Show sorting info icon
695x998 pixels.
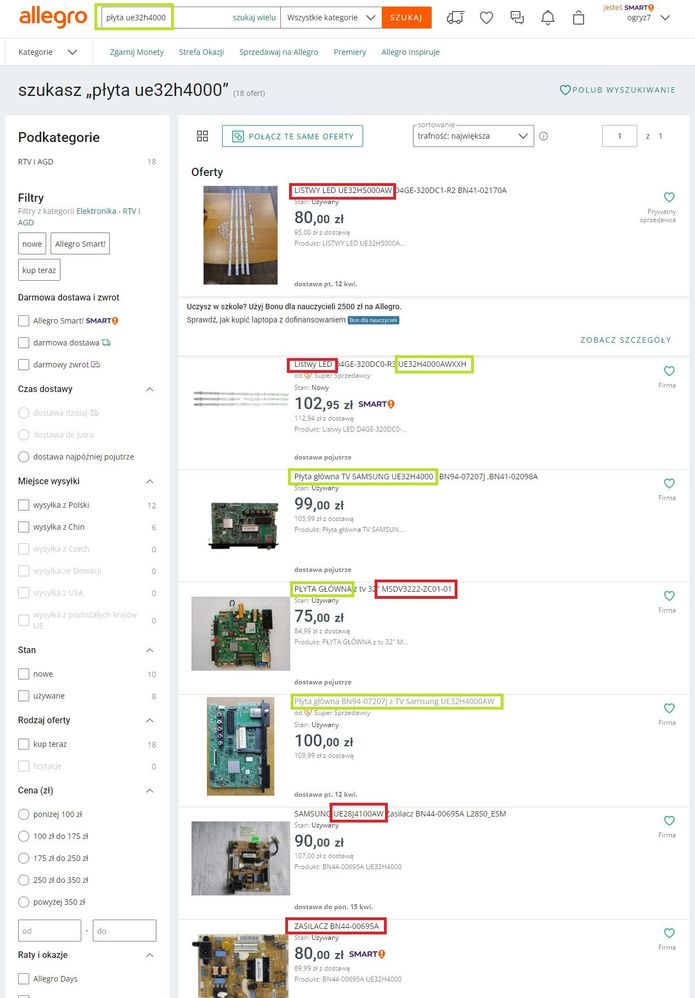[544, 136]
